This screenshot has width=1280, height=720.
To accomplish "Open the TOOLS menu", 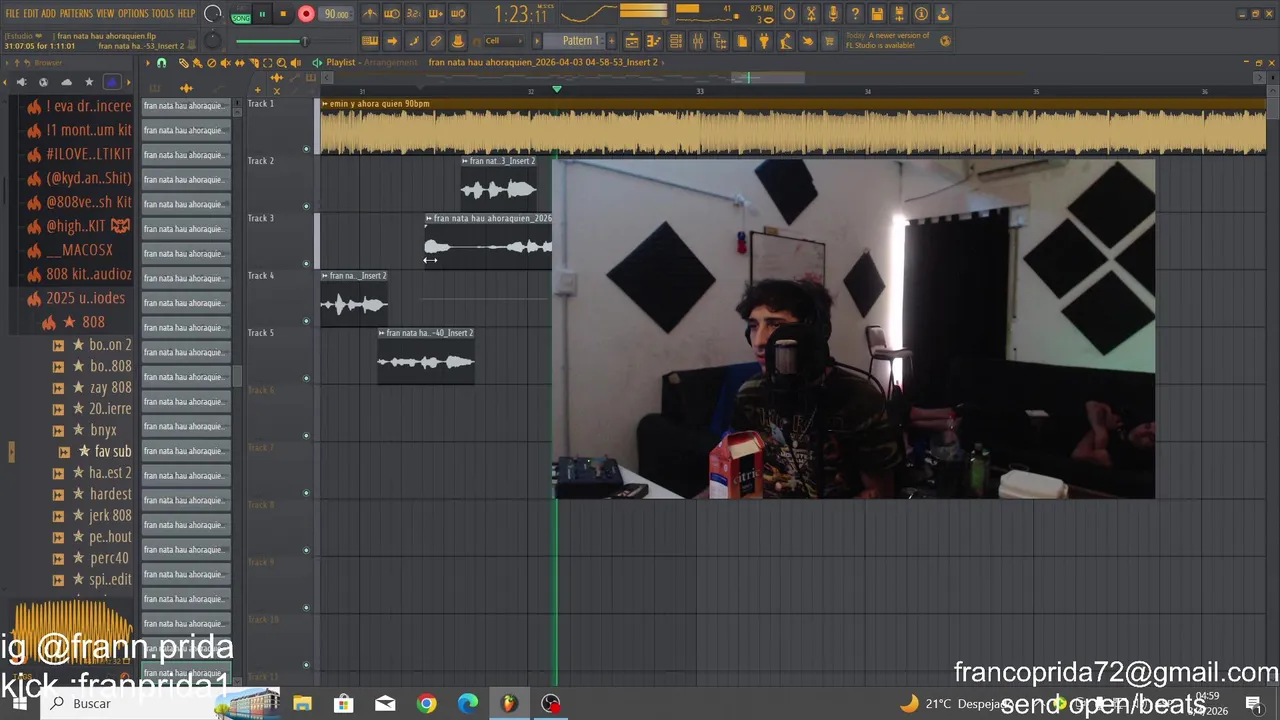I will 163,14.
